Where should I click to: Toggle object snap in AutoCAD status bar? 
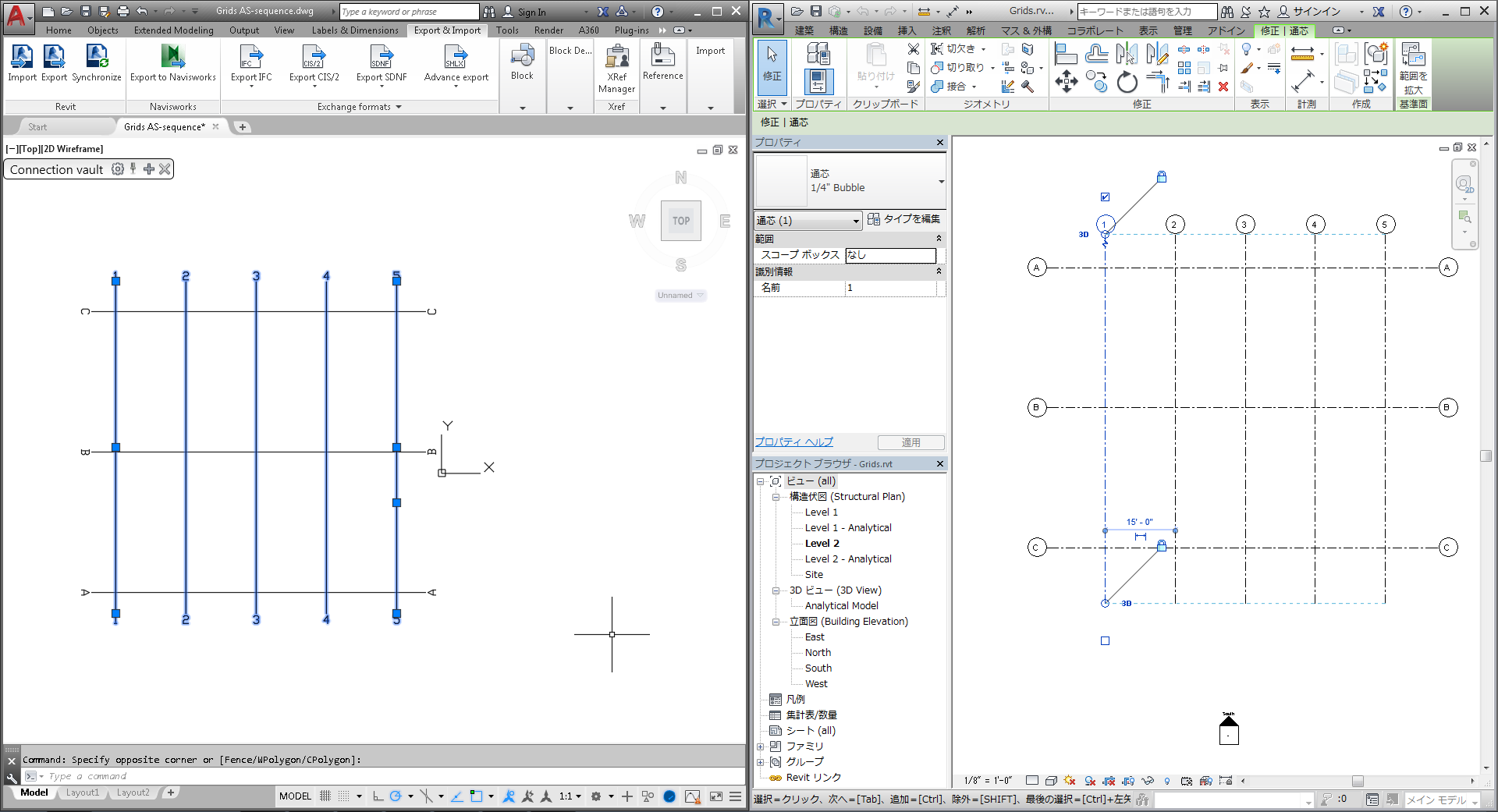[x=476, y=796]
